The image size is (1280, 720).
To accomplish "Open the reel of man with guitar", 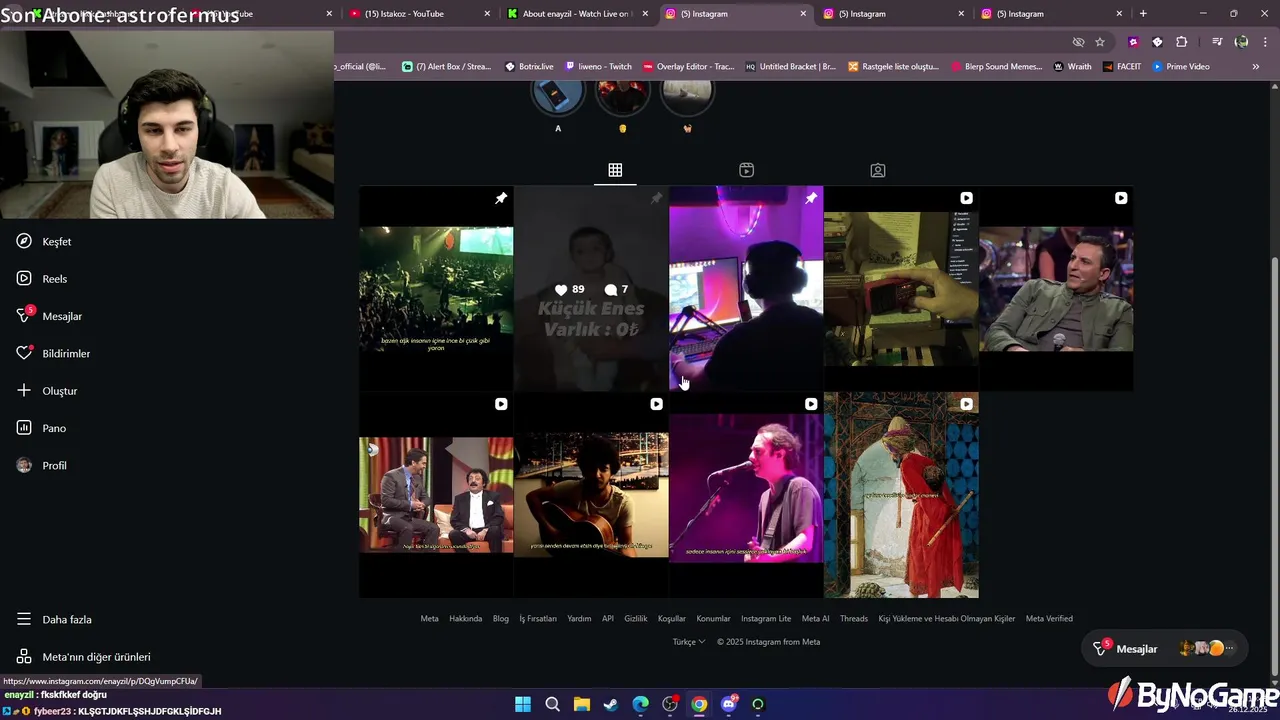I will tap(591, 495).
